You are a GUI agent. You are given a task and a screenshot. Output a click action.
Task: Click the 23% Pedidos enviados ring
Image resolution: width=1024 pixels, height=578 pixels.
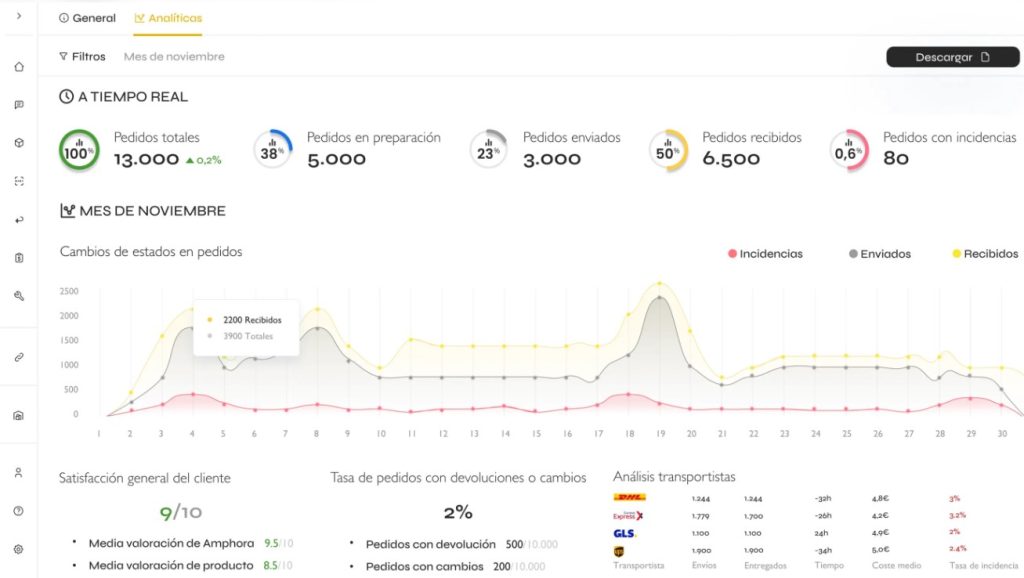pos(488,149)
